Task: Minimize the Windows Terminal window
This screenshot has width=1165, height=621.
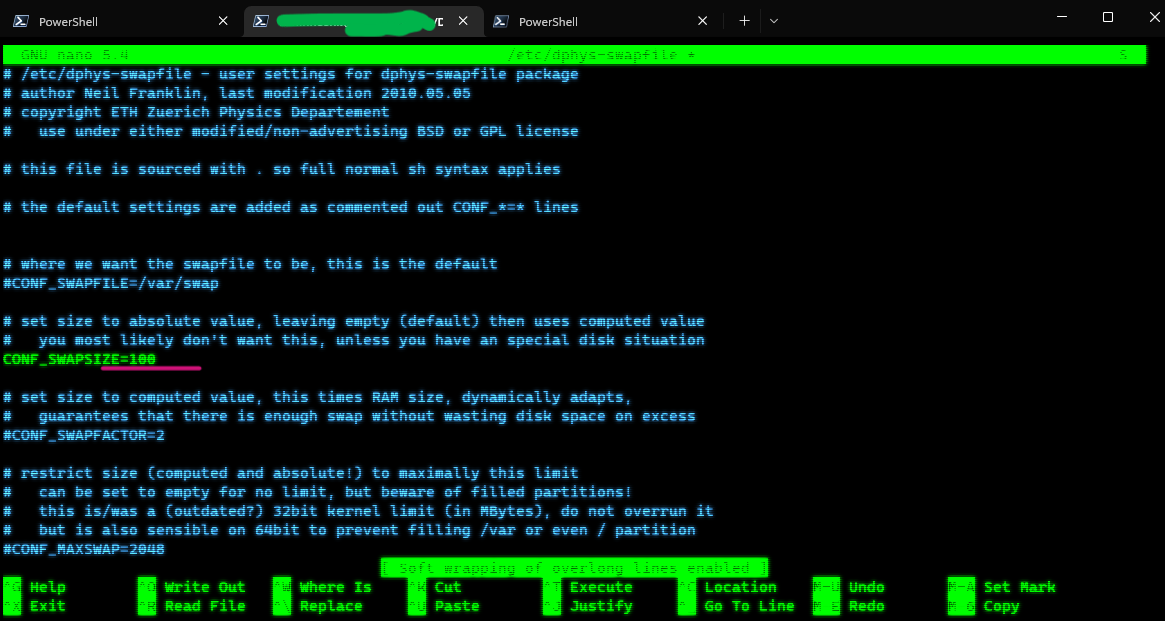Action: (1064, 17)
